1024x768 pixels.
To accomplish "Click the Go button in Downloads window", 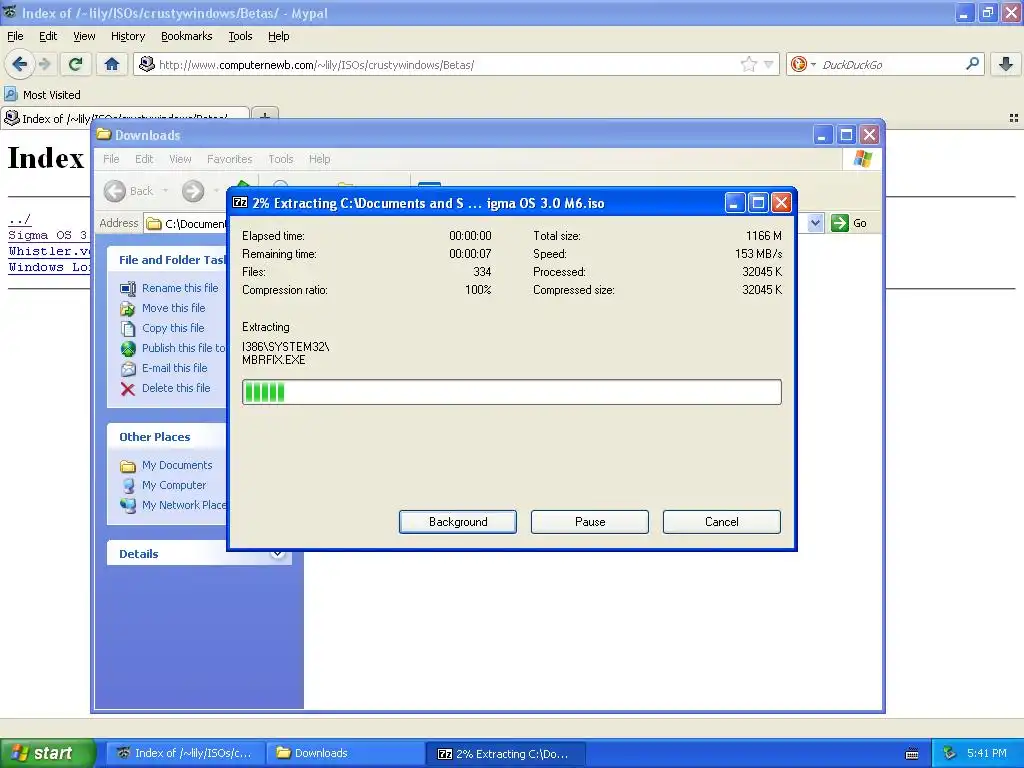I will 850,223.
